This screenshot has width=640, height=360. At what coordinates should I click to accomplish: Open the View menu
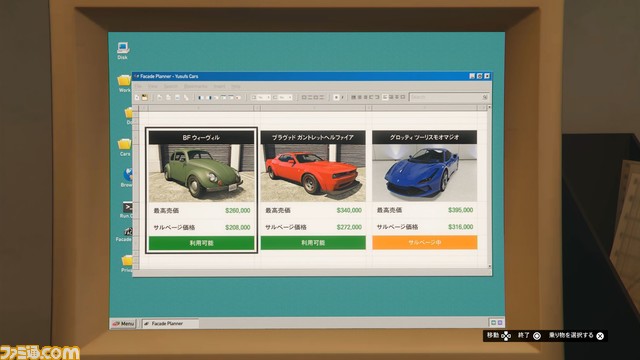click(x=153, y=87)
